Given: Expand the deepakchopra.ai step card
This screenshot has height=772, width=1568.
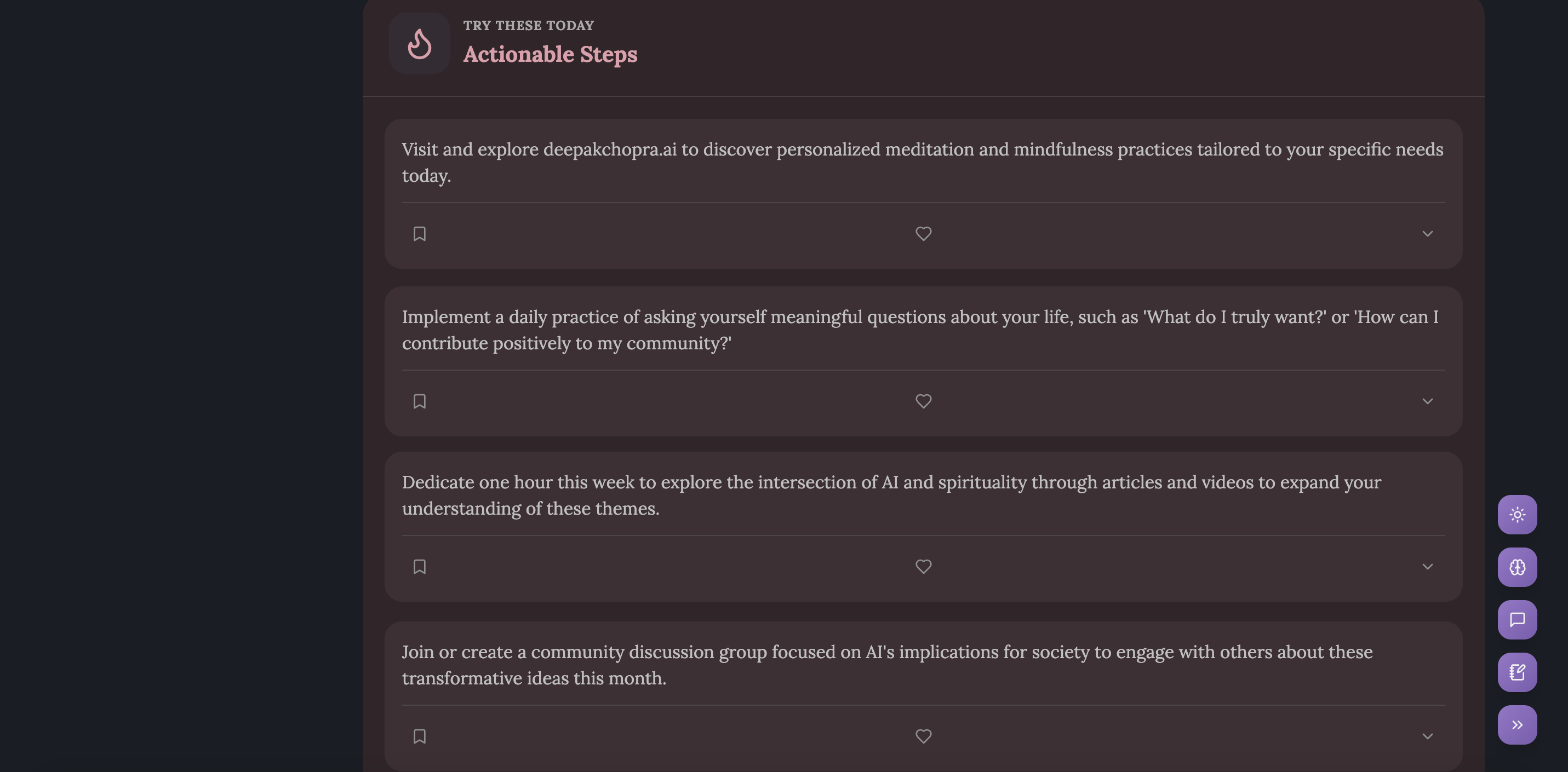Looking at the screenshot, I should (x=1427, y=234).
